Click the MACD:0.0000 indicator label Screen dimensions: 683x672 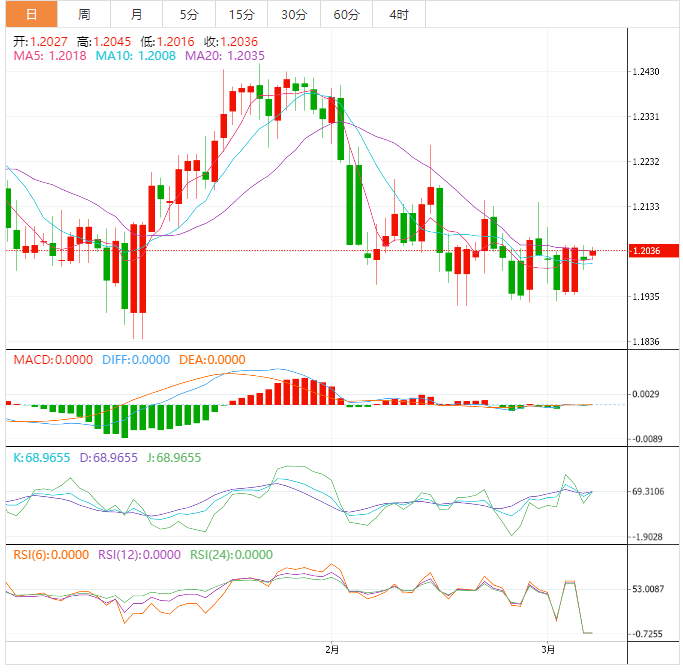point(52,360)
